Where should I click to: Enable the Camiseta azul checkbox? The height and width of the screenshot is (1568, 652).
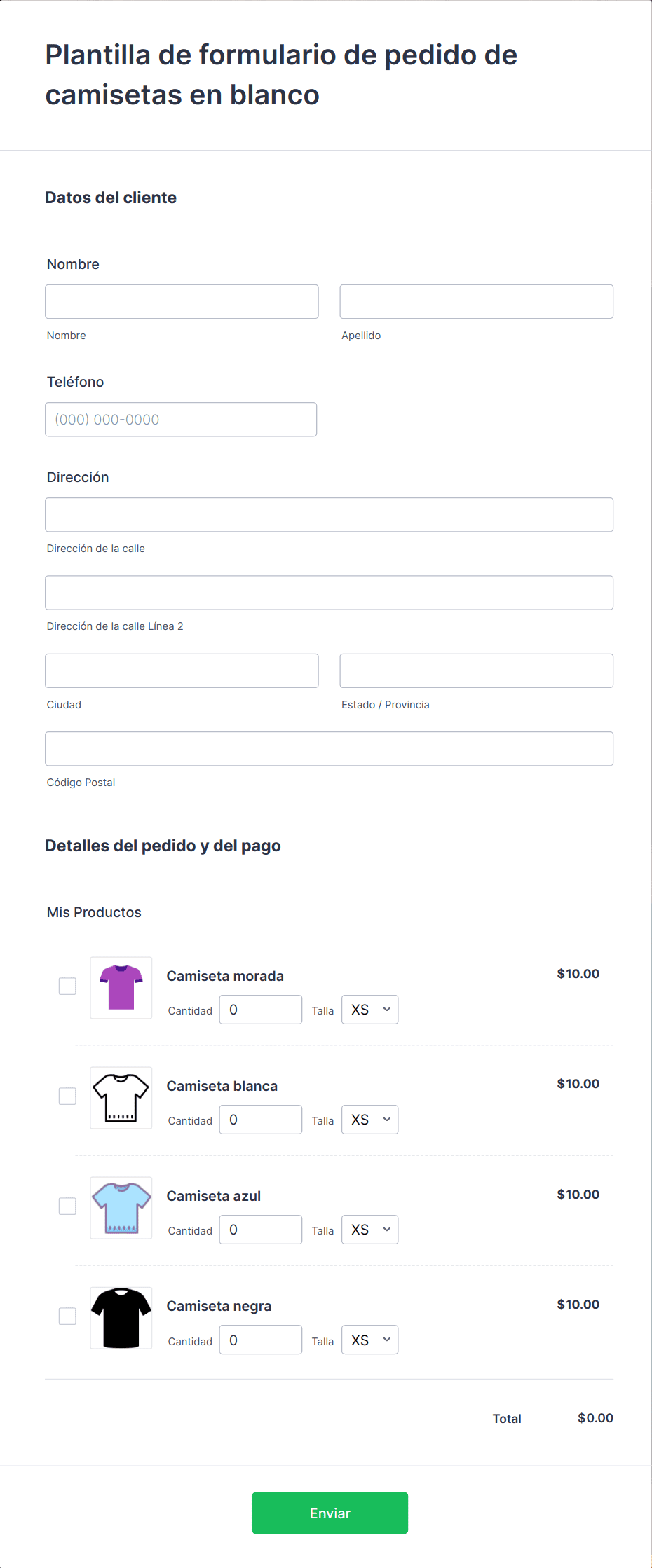pos(67,1206)
